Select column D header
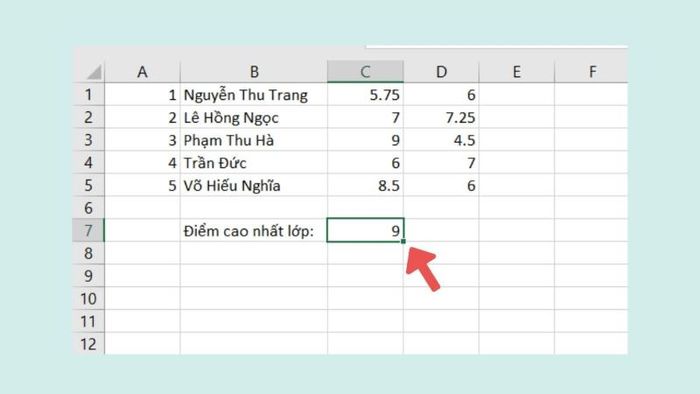The height and width of the screenshot is (394, 700). click(x=441, y=72)
